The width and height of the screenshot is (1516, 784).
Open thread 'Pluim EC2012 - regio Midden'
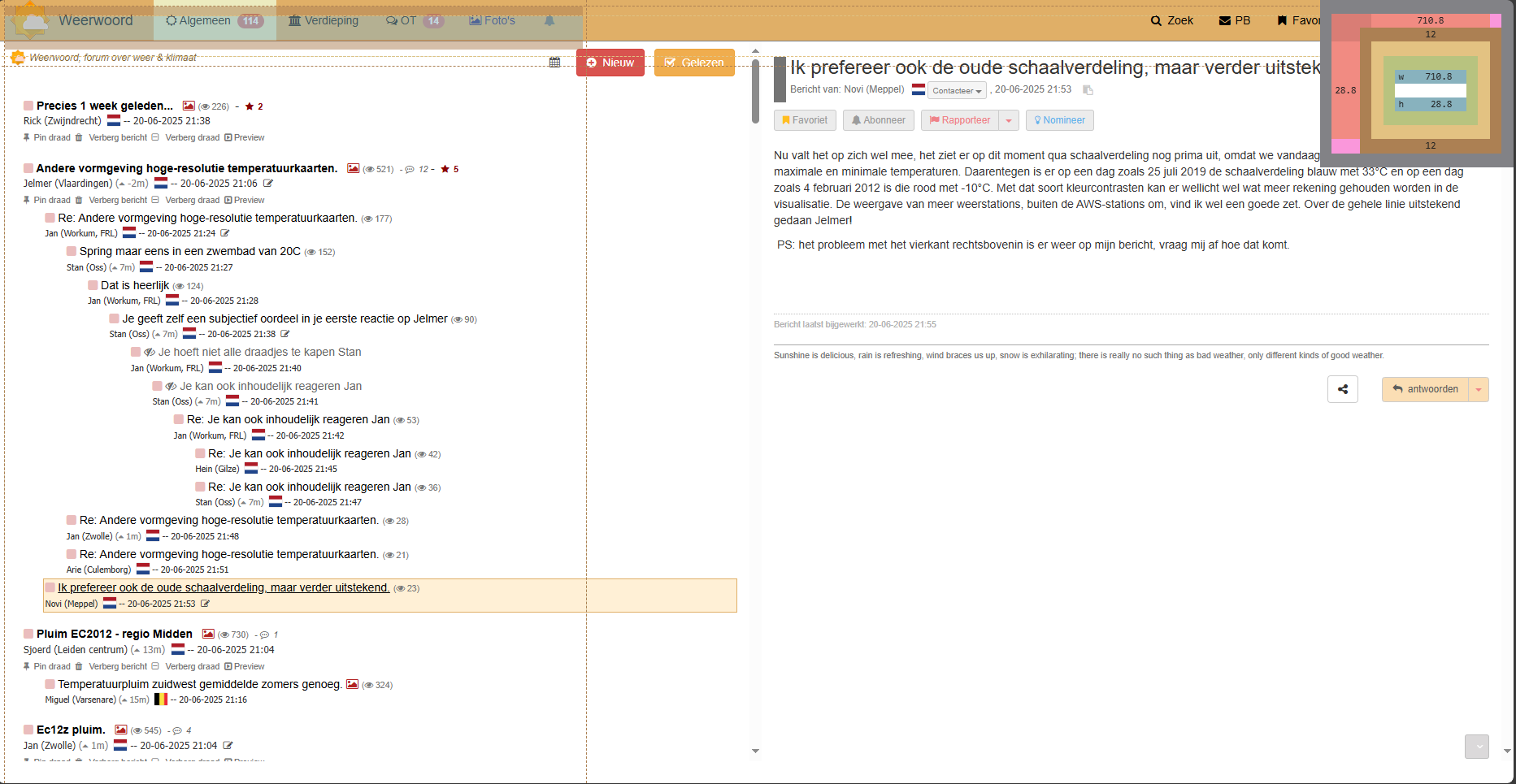point(115,634)
